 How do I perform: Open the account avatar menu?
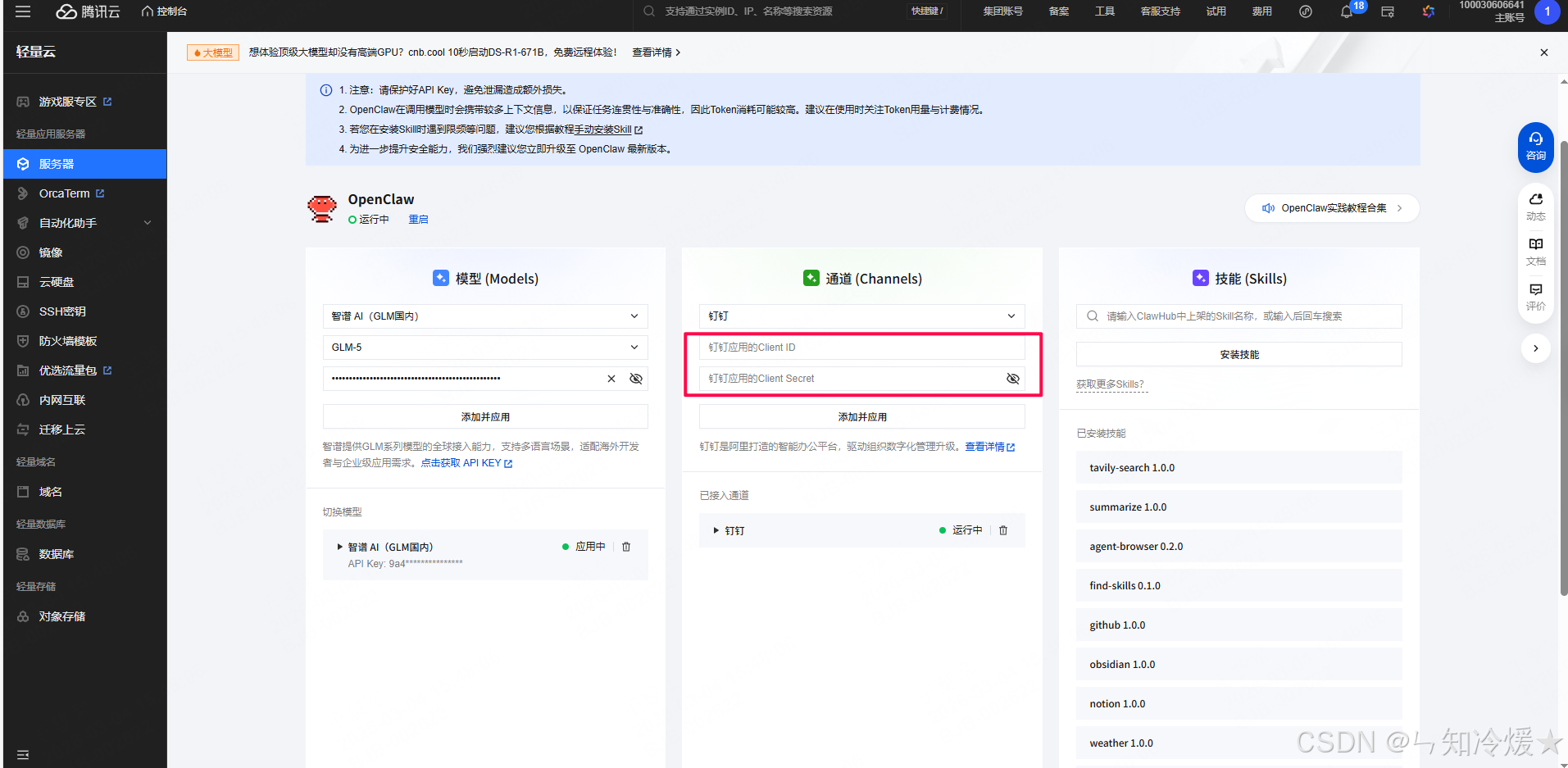pyautogui.click(x=1547, y=11)
